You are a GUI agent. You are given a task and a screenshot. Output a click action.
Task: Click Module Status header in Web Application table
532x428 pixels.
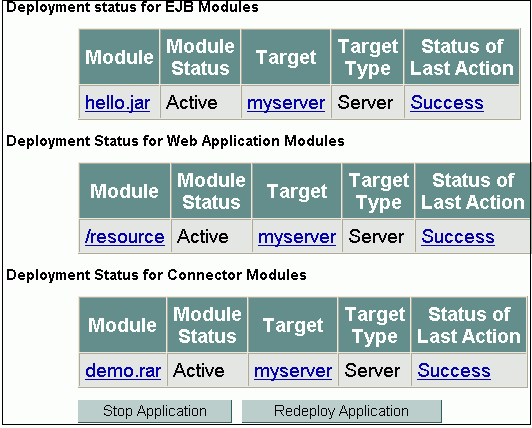(x=211, y=191)
